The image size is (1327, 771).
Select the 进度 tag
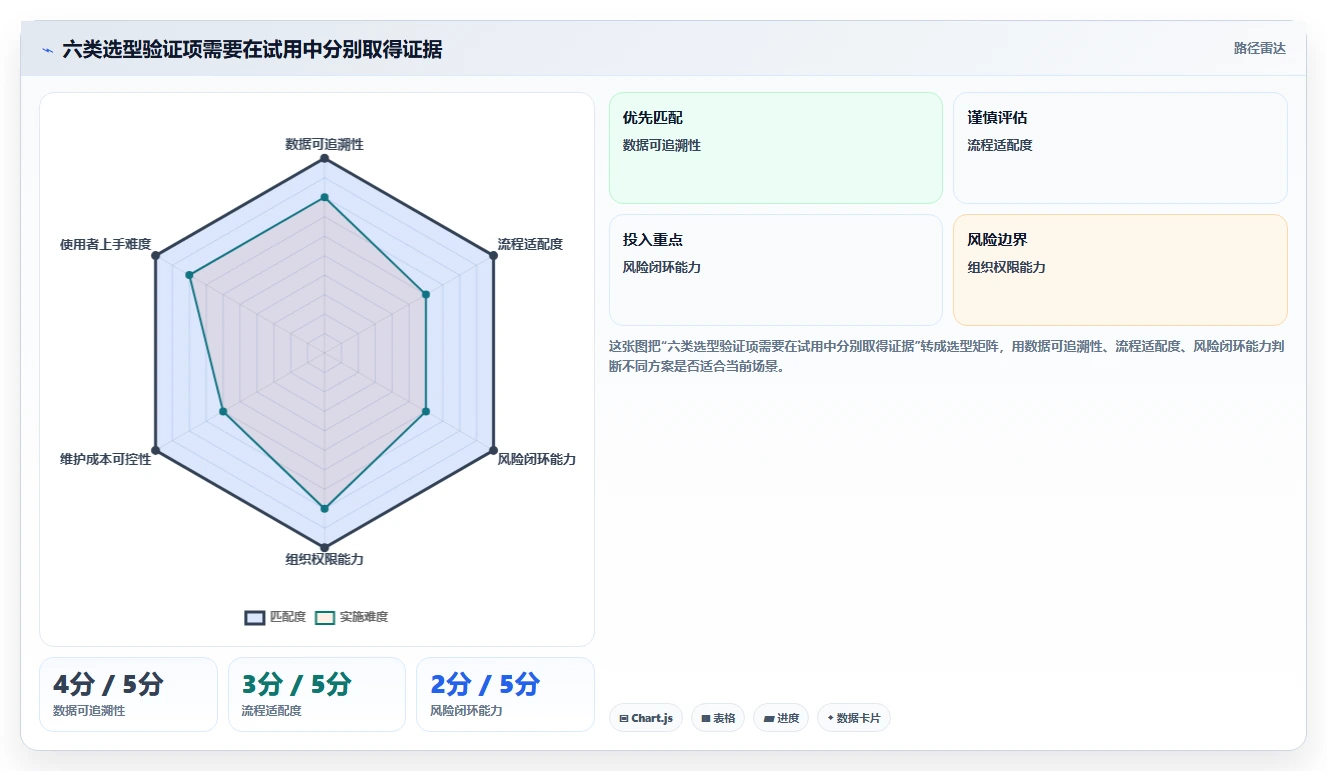tap(781, 718)
